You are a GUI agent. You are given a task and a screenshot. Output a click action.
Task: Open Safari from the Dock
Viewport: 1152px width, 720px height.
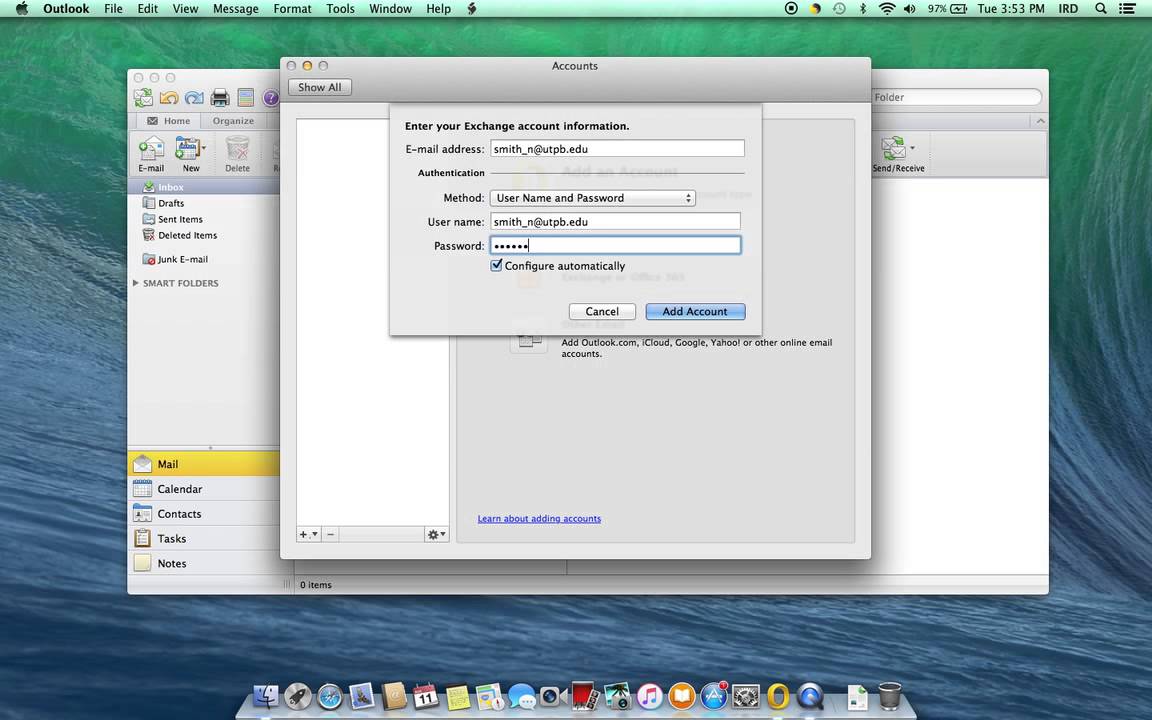click(330, 696)
